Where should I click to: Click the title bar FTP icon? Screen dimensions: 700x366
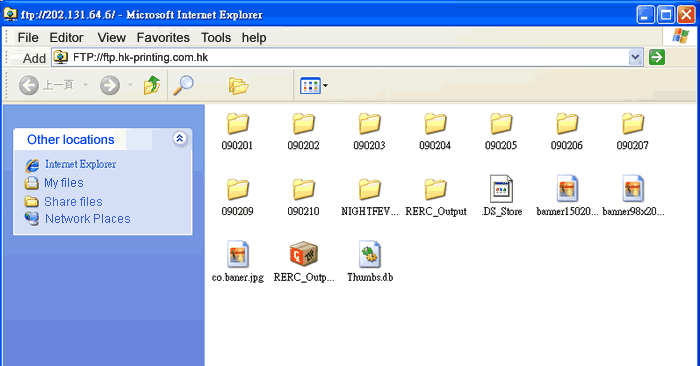9,14
